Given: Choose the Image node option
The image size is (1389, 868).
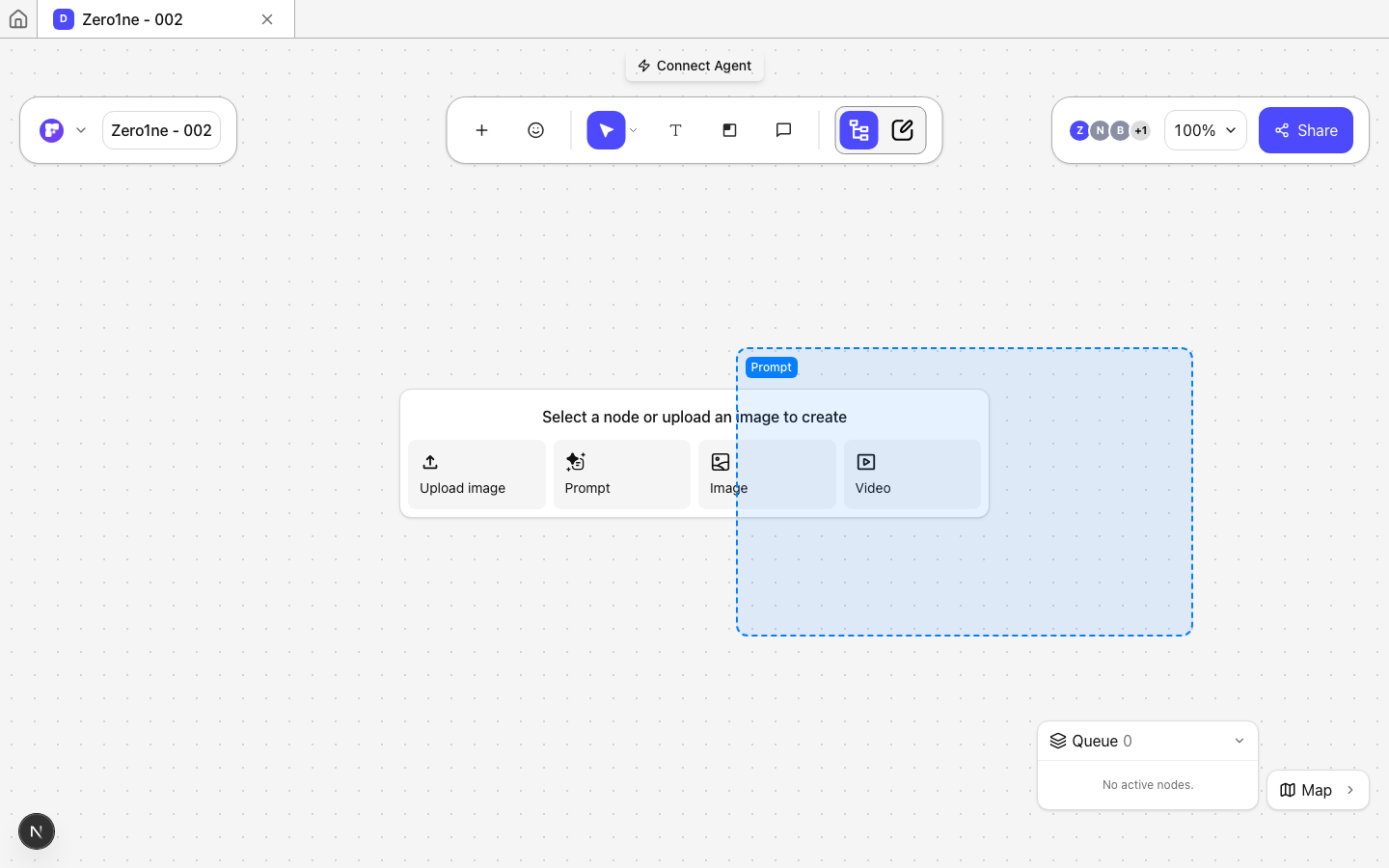Looking at the screenshot, I should coord(767,475).
